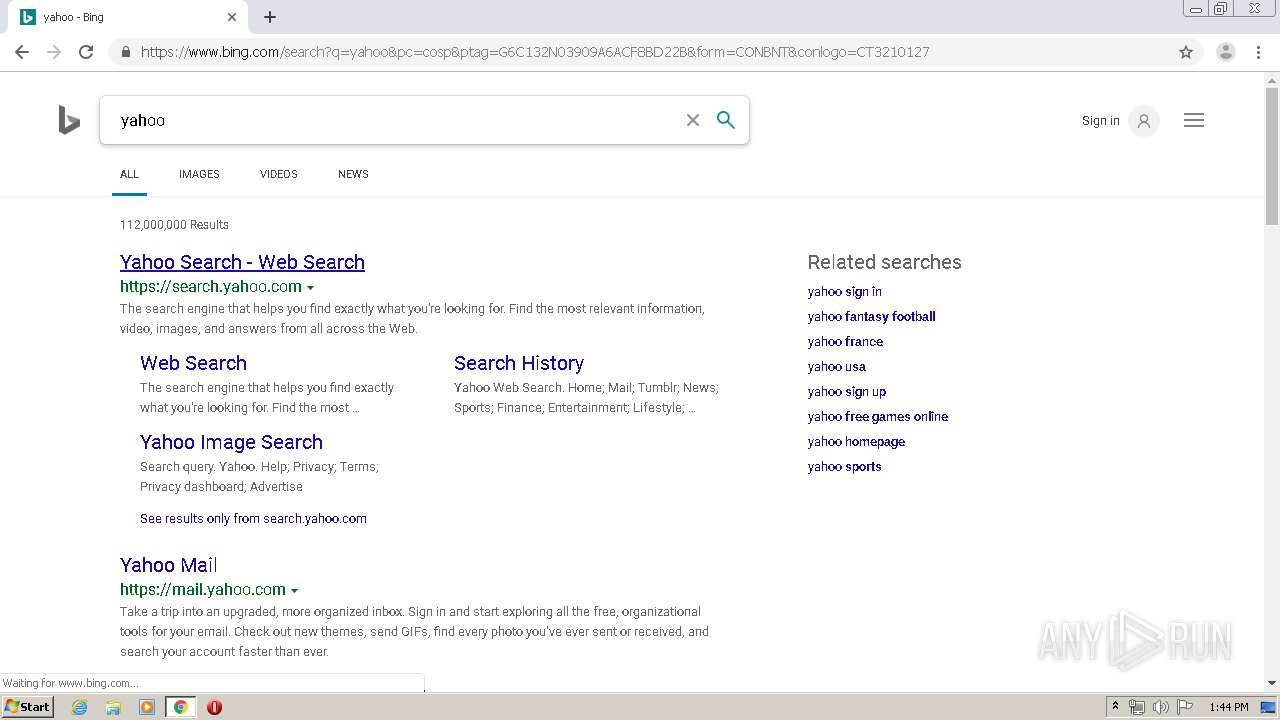Click the browser address bar URL
This screenshot has width=1280, height=720.
(x=535, y=52)
